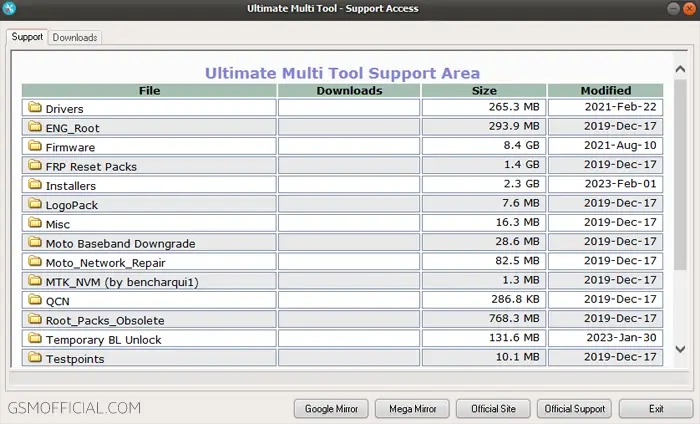Click the Google Mirror button
700x424 pixels.
tap(331, 409)
